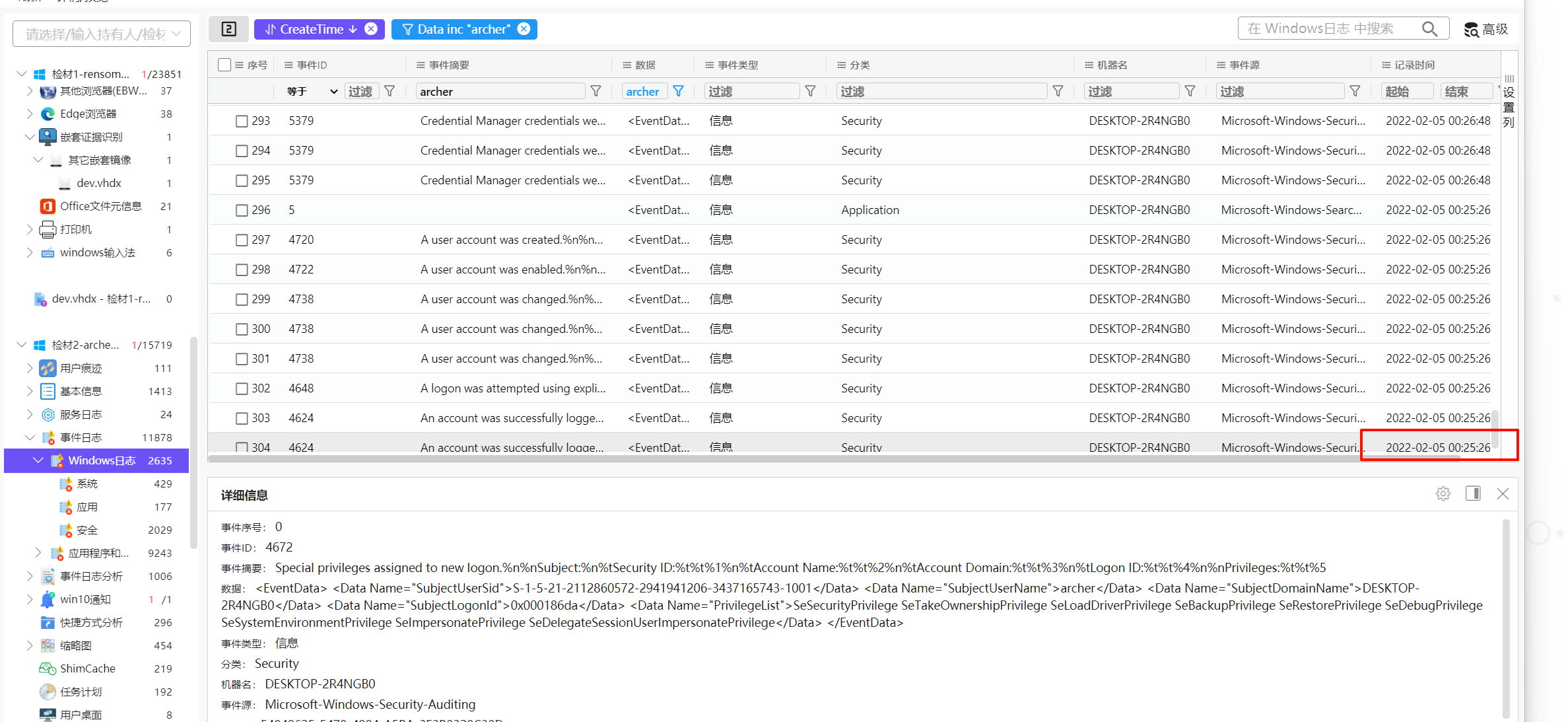1568x722 pixels.
Task: Toggle detail panel layout icon
Action: click(x=1473, y=494)
